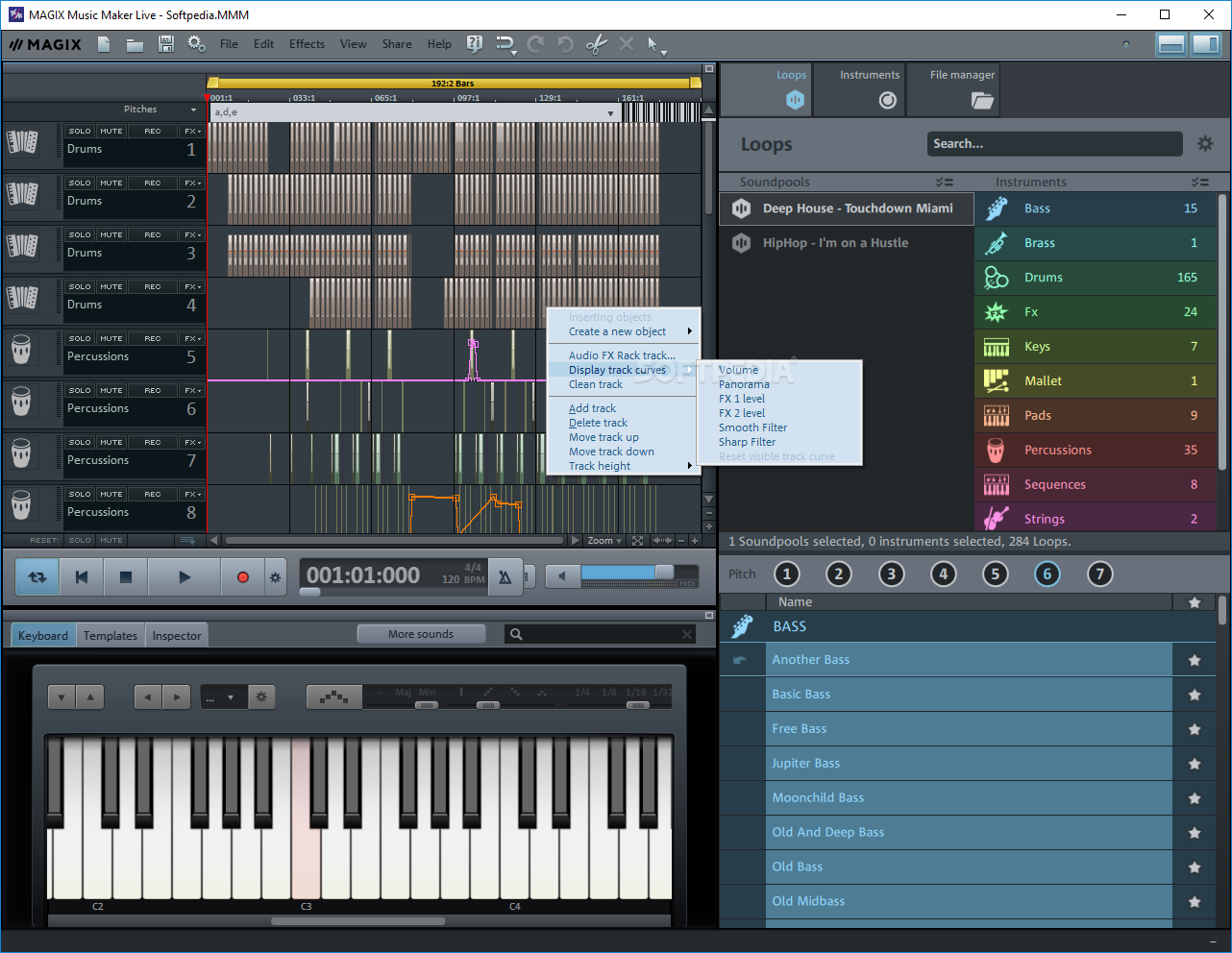Open the Zoom dropdown
The height and width of the screenshot is (953, 1232).
[604, 541]
